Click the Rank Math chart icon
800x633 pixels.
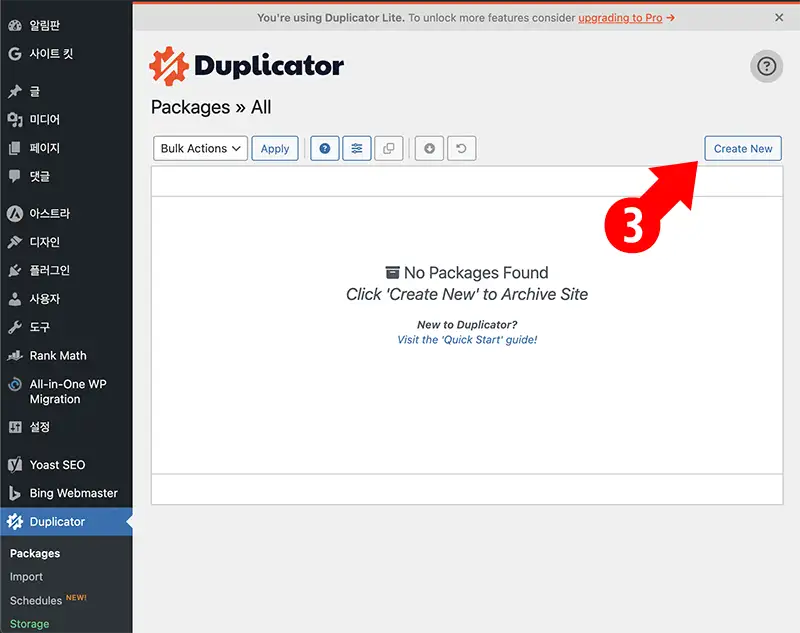tap(15, 356)
